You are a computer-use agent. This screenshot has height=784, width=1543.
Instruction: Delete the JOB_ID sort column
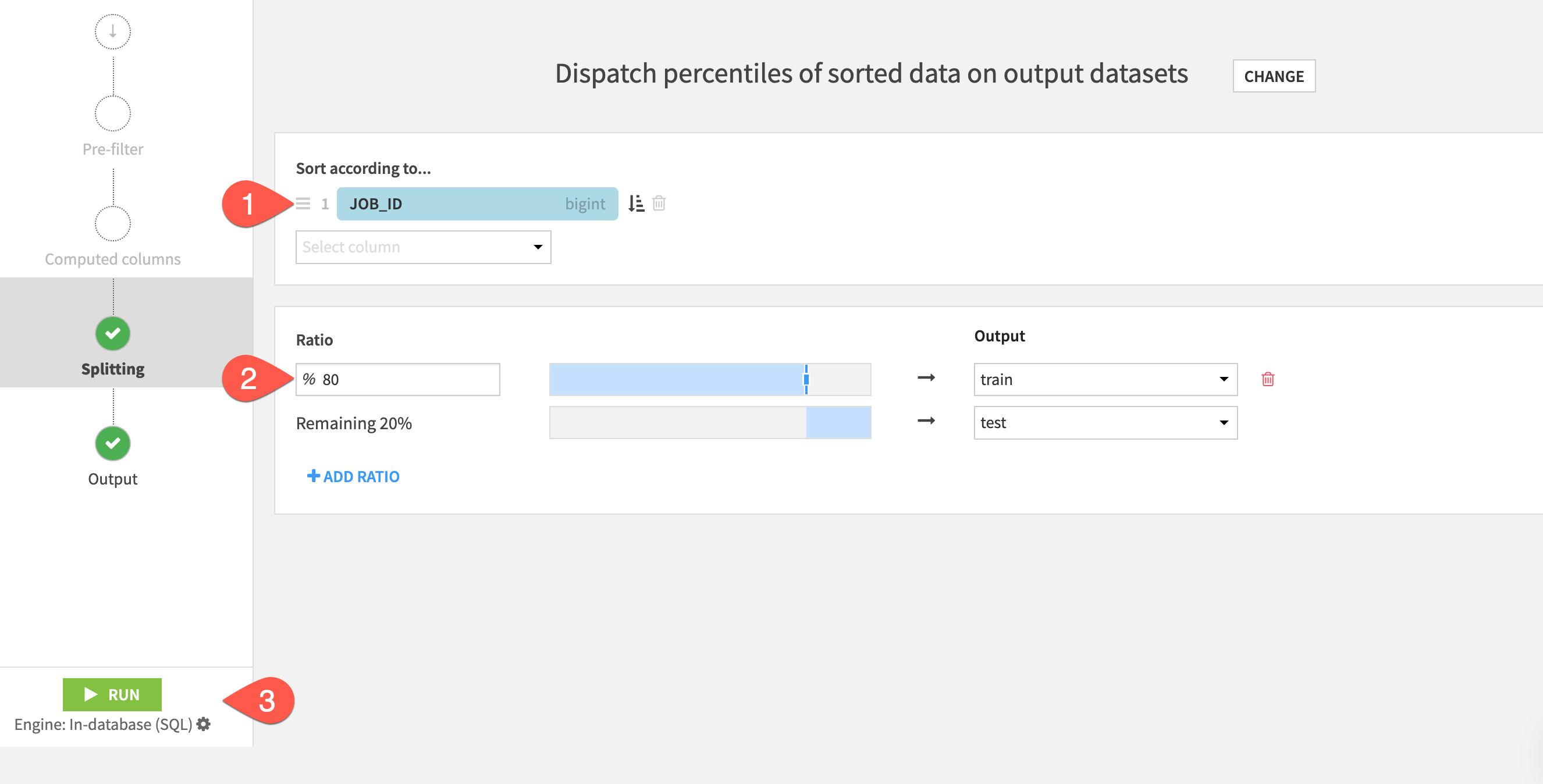(x=659, y=204)
